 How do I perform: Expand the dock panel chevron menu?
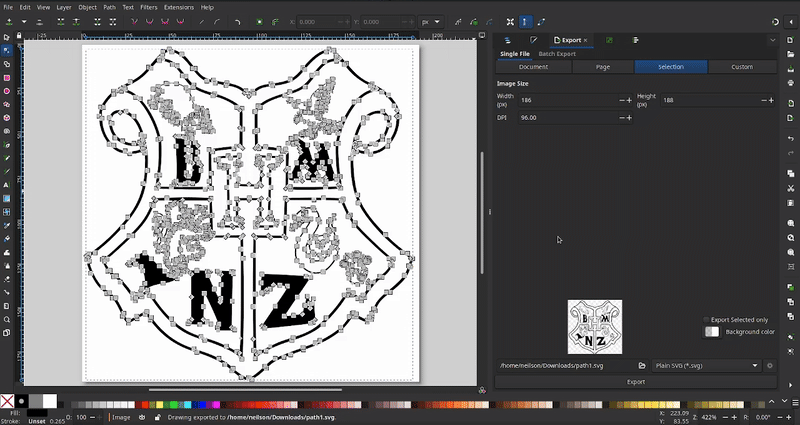pyautogui.click(x=772, y=40)
